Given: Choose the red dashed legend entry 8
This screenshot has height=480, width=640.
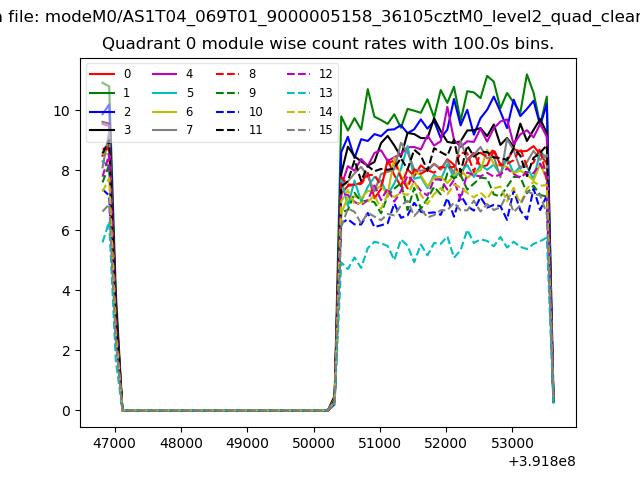Looking at the screenshot, I should pos(236,74).
